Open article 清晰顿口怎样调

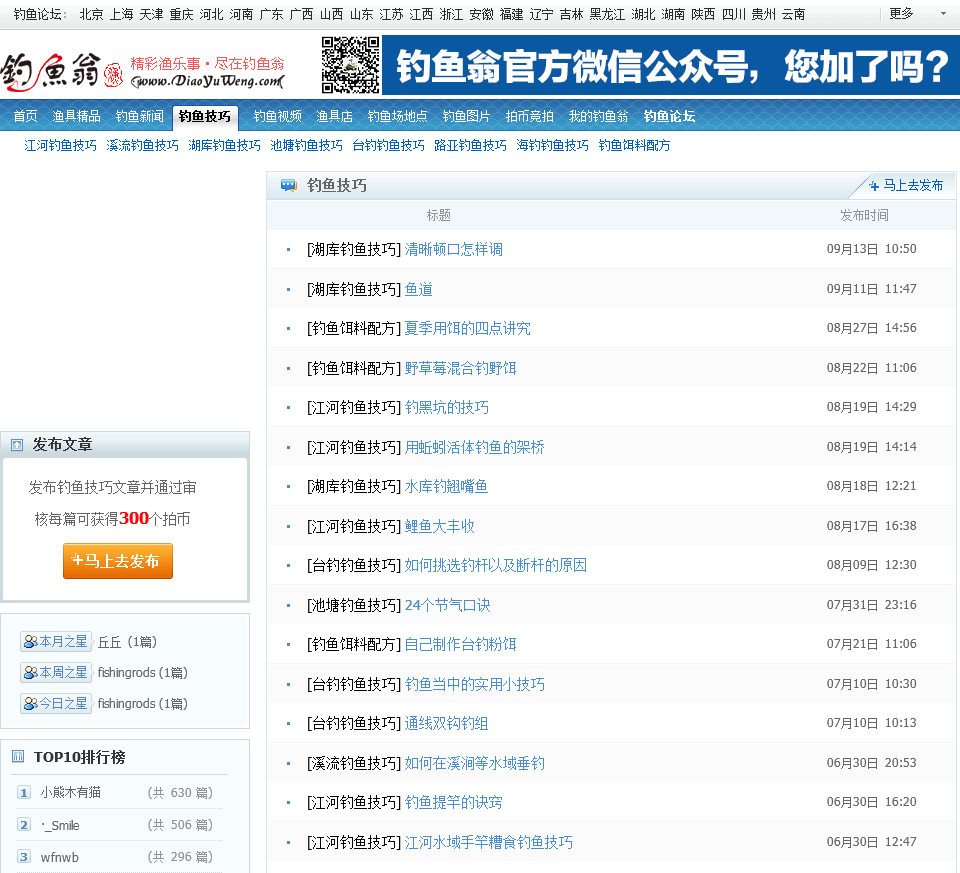454,249
